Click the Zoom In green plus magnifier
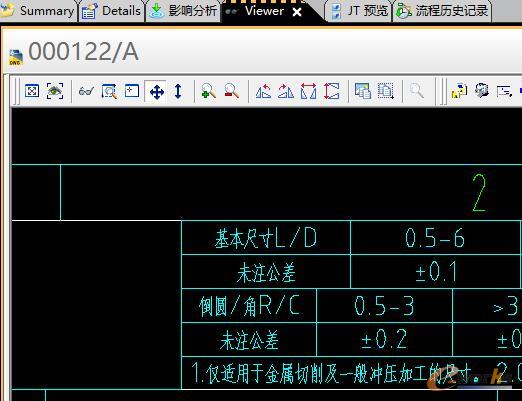522x401 pixels. [209, 91]
